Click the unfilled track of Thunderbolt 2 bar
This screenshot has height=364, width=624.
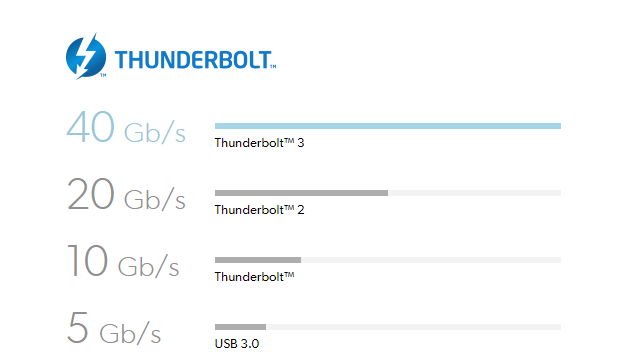[474, 193]
